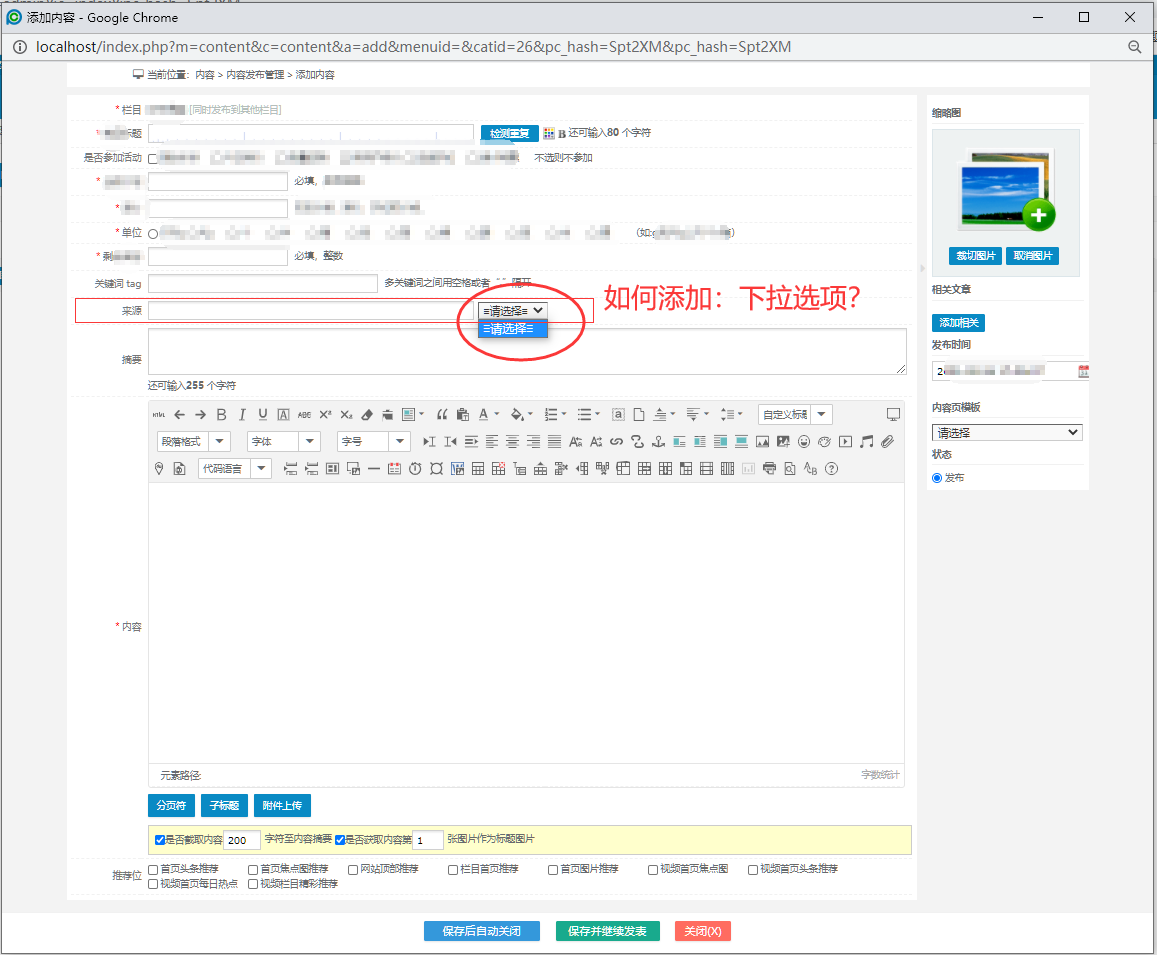Click the 保存后自动关闭 button
This screenshot has width=1157, height=955.
tap(482, 931)
